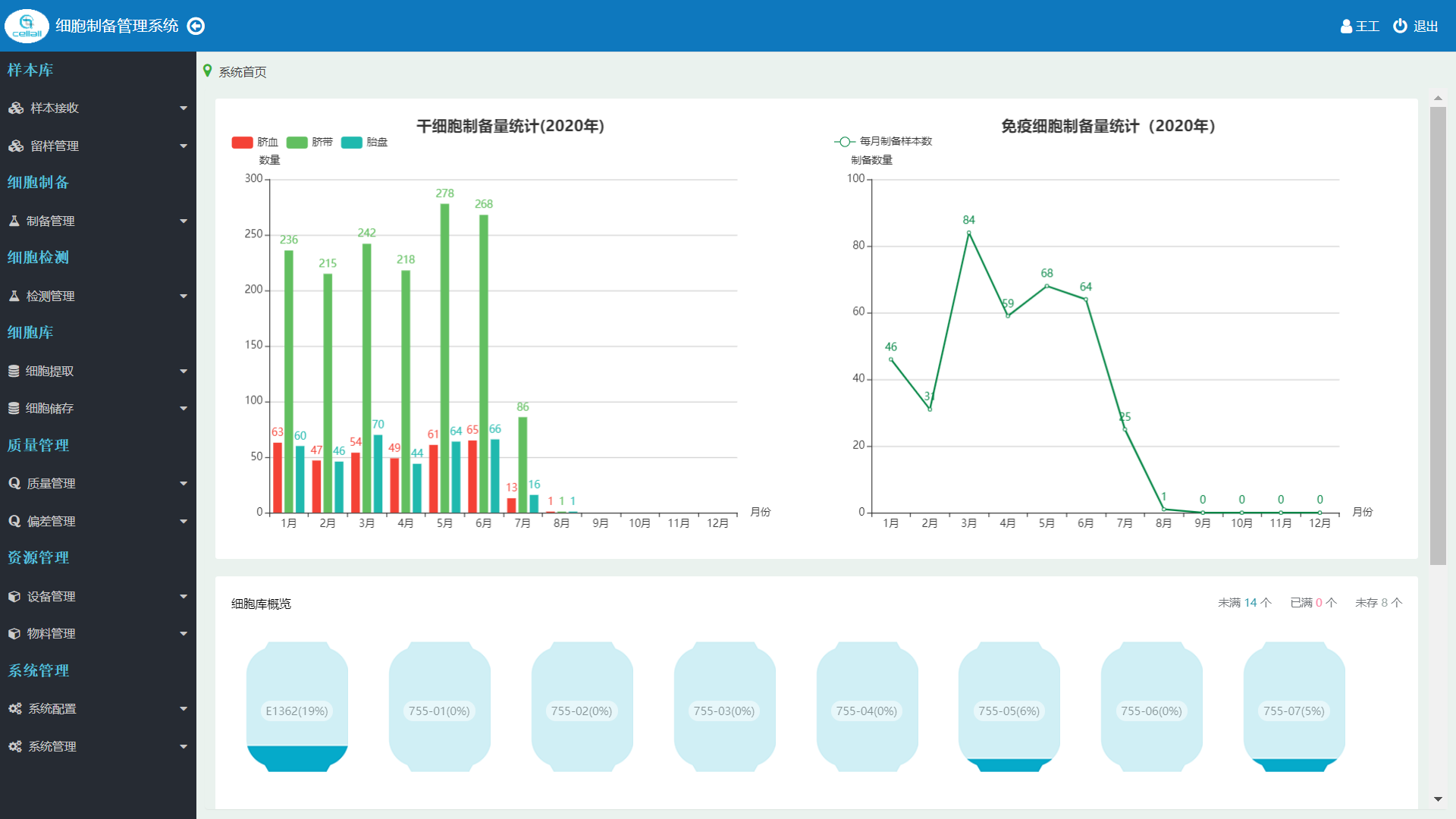Open the 细胞储存 menu item

click(50, 408)
